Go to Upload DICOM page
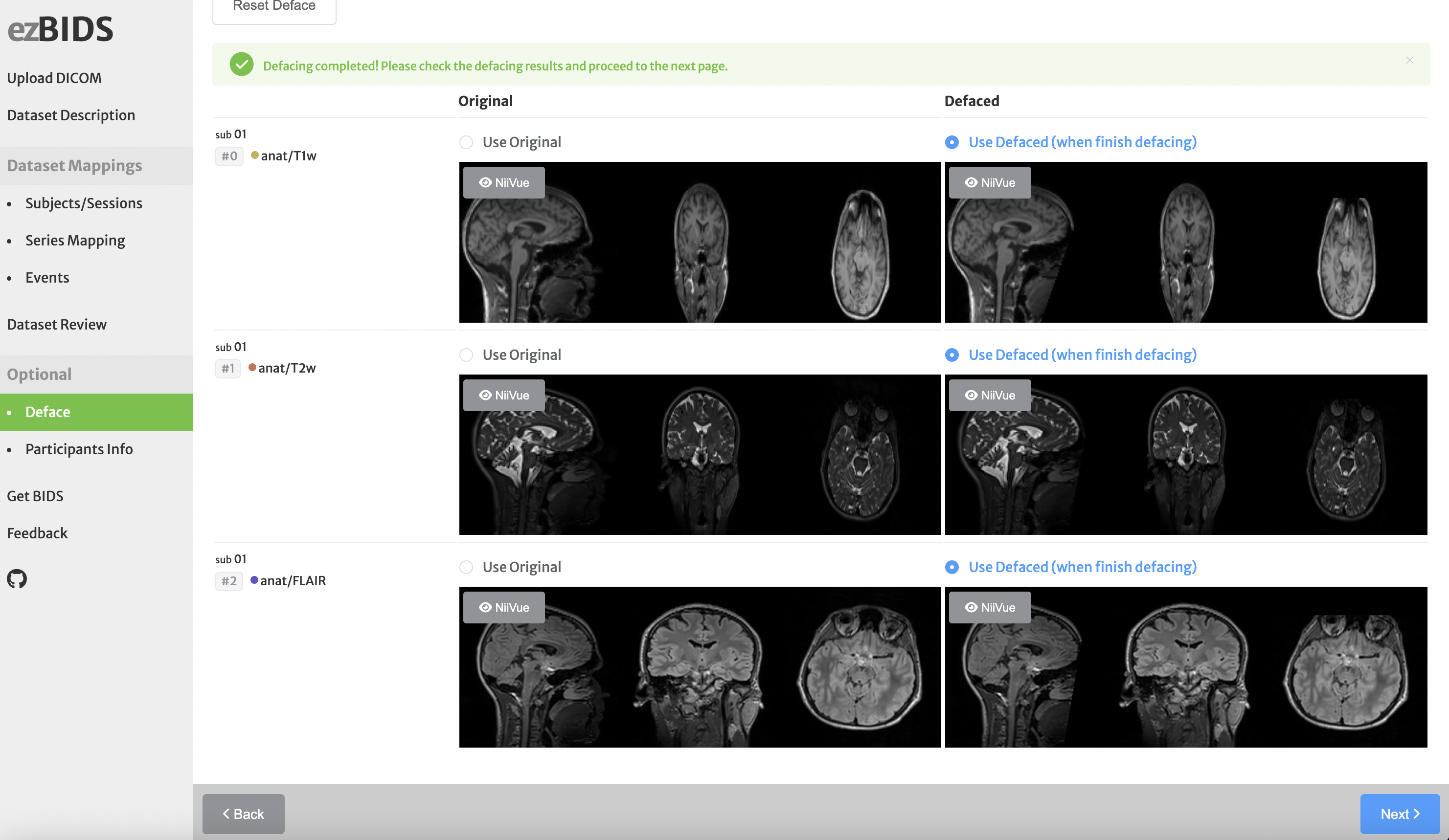Viewport: 1449px width, 840px height. tap(54, 78)
